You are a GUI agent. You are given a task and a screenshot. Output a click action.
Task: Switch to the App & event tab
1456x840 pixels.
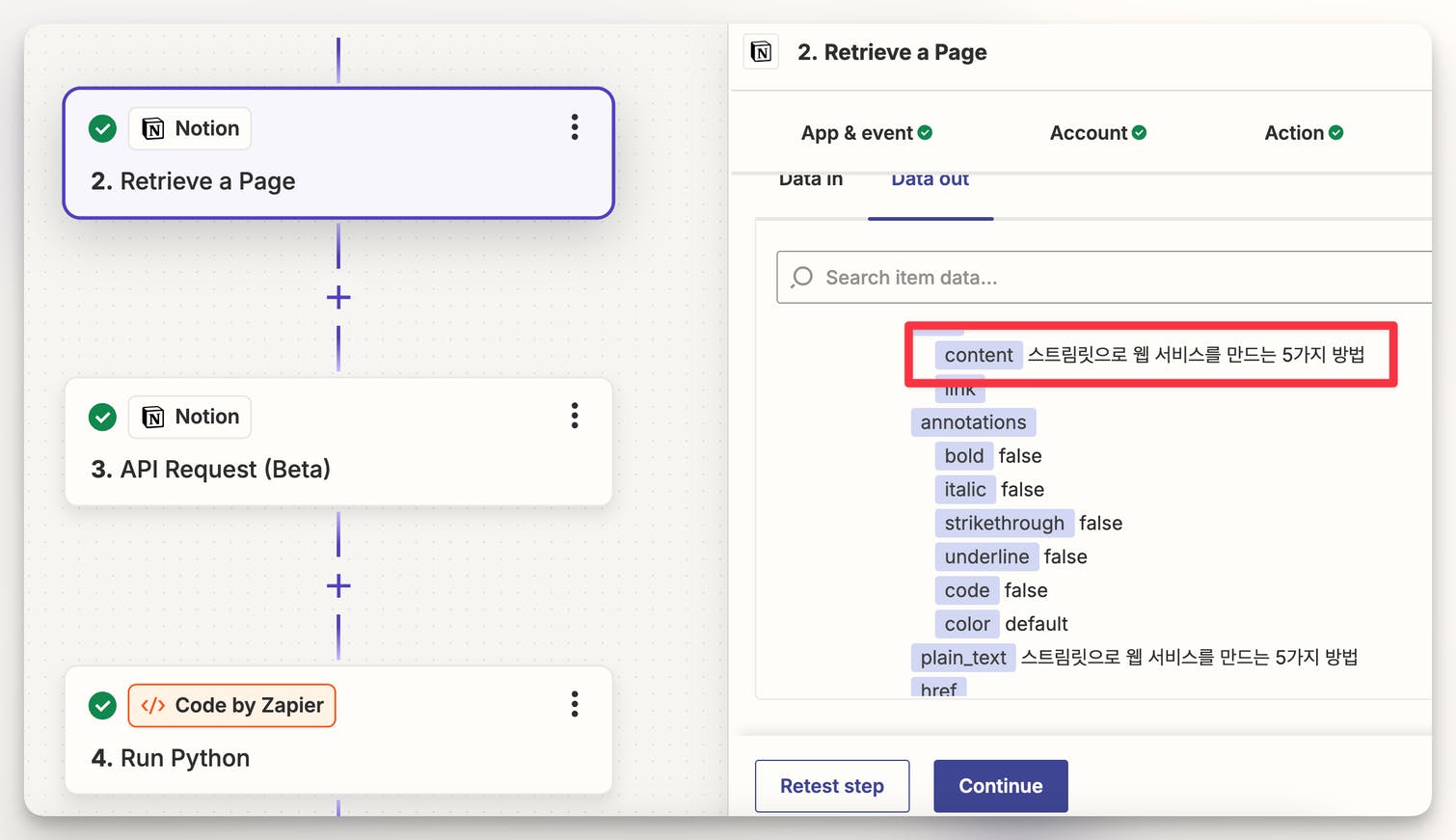[866, 133]
